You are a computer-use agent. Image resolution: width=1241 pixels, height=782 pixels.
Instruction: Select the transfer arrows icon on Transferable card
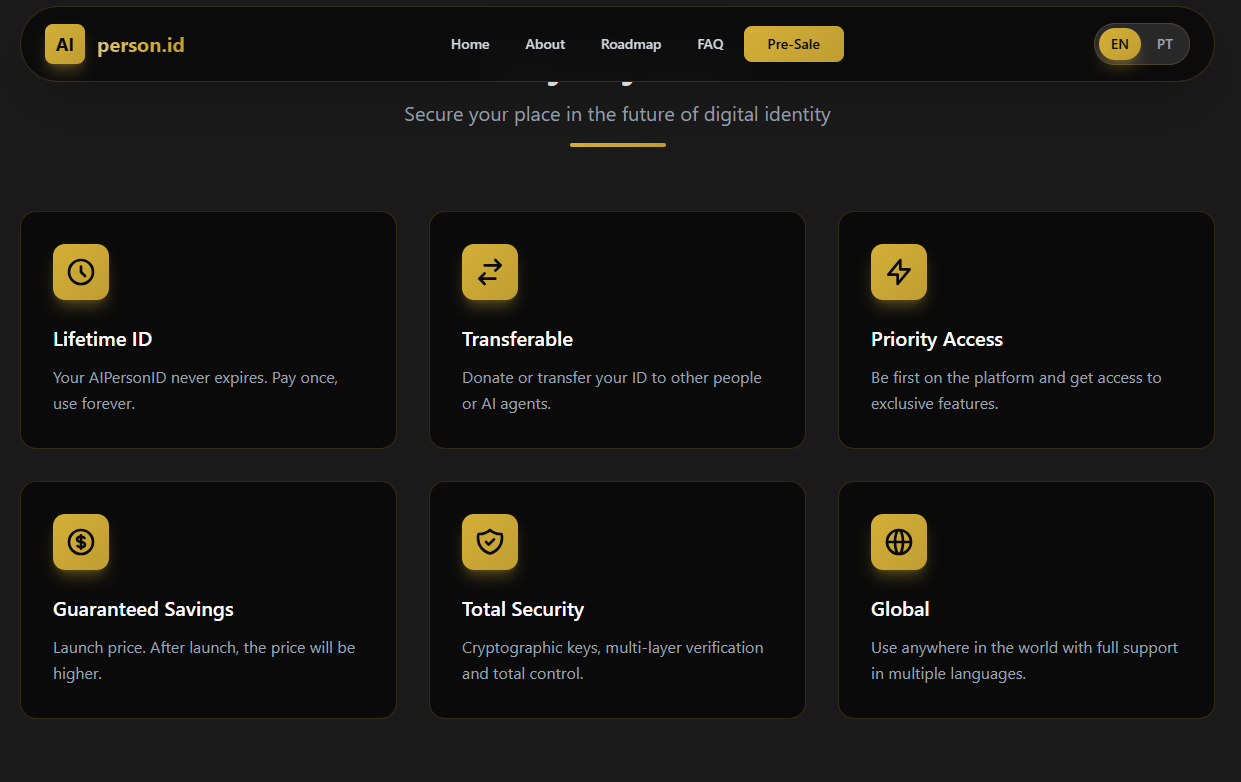click(489, 271)
